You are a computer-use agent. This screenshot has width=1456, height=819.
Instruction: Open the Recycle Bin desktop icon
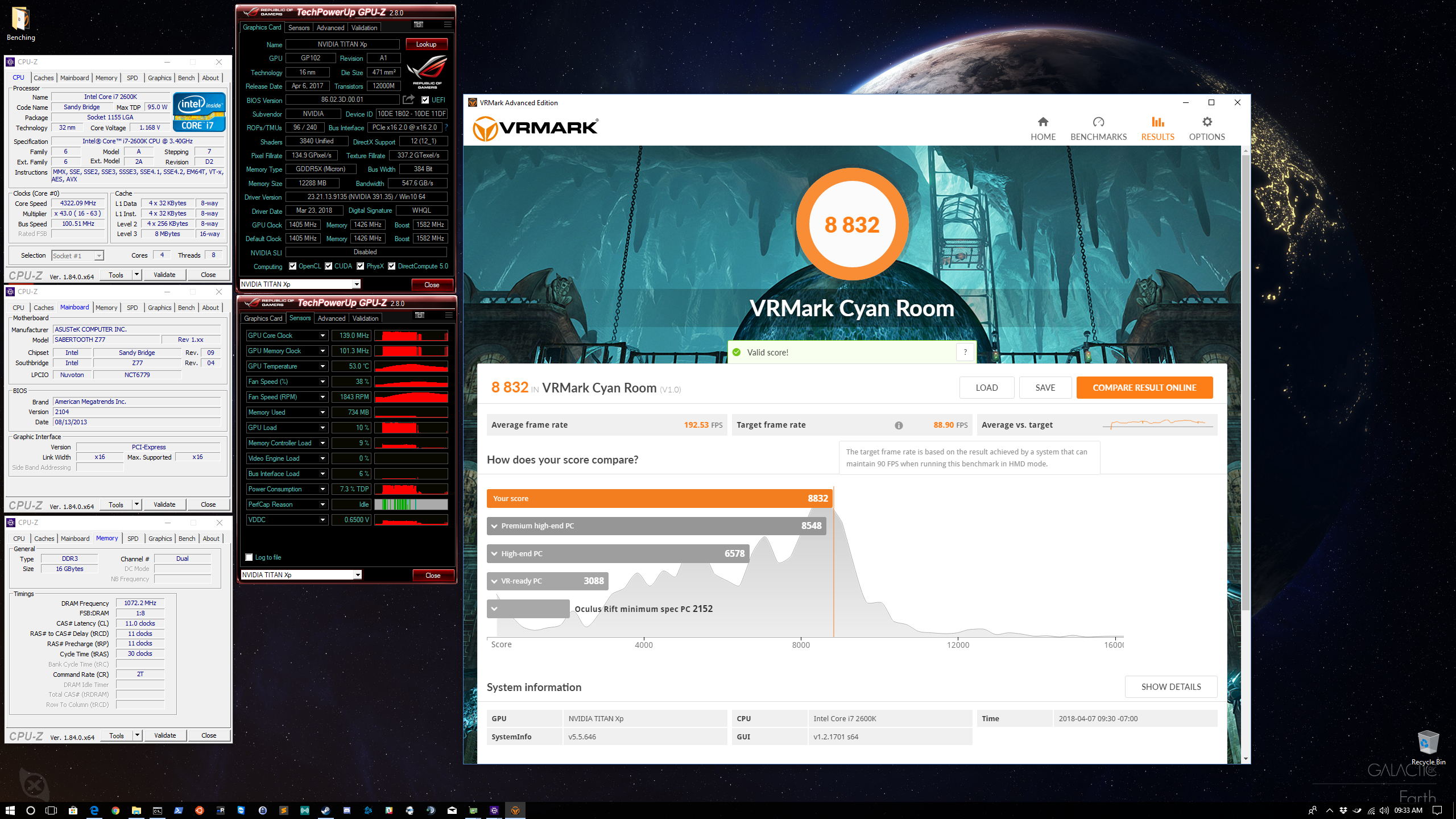[x=1428, y=747]
